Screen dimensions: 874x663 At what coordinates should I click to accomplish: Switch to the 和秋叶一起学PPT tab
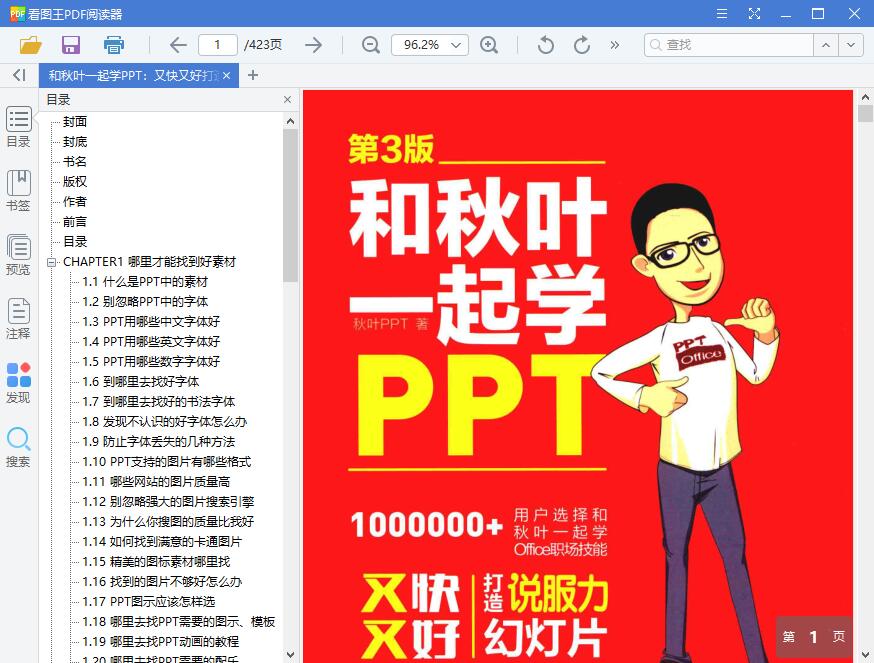(x=133, y=75)
